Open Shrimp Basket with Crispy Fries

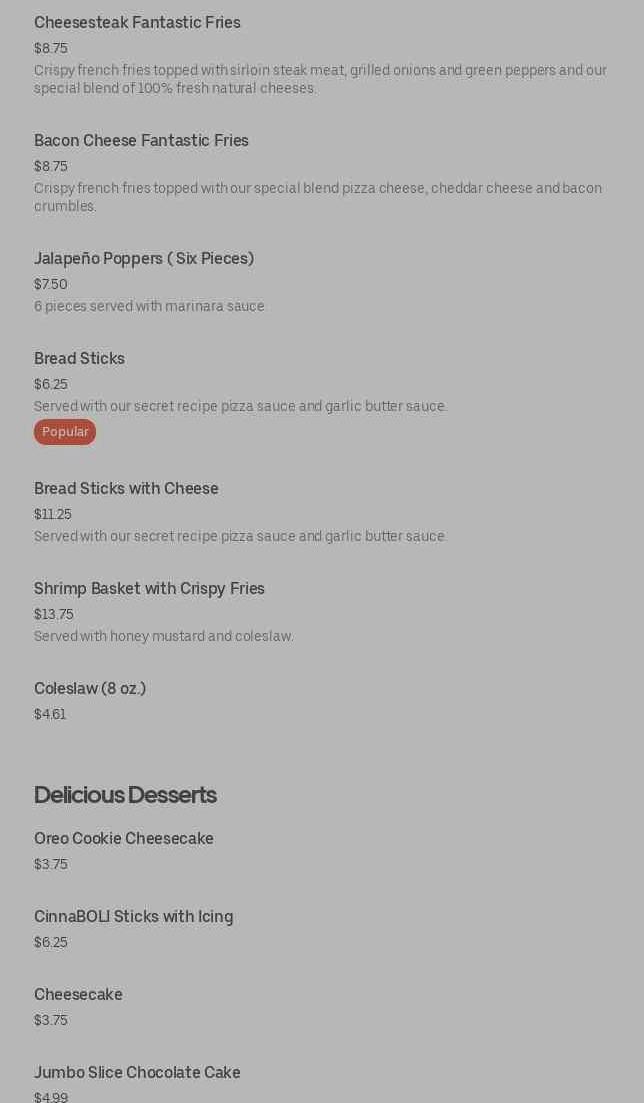pos(149,589)
